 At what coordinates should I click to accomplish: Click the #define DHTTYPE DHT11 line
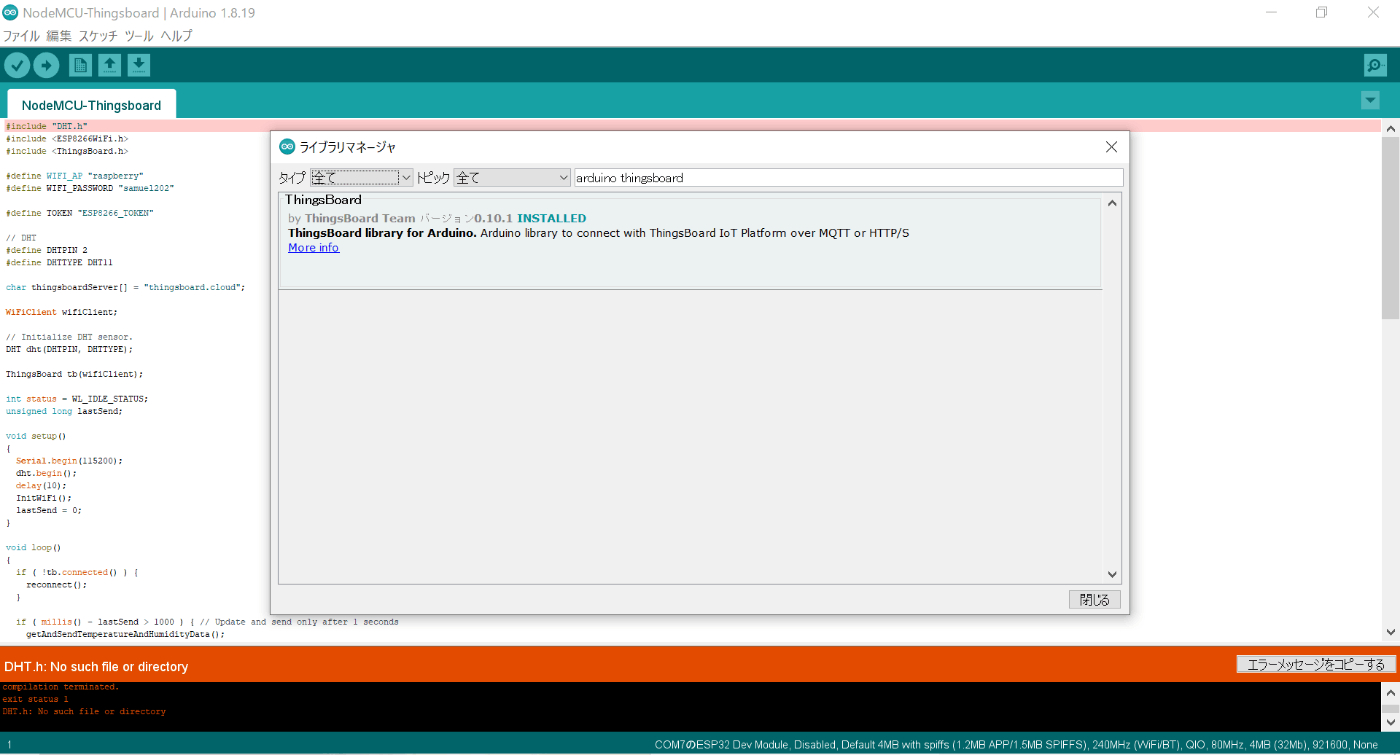tap(59, 262)
